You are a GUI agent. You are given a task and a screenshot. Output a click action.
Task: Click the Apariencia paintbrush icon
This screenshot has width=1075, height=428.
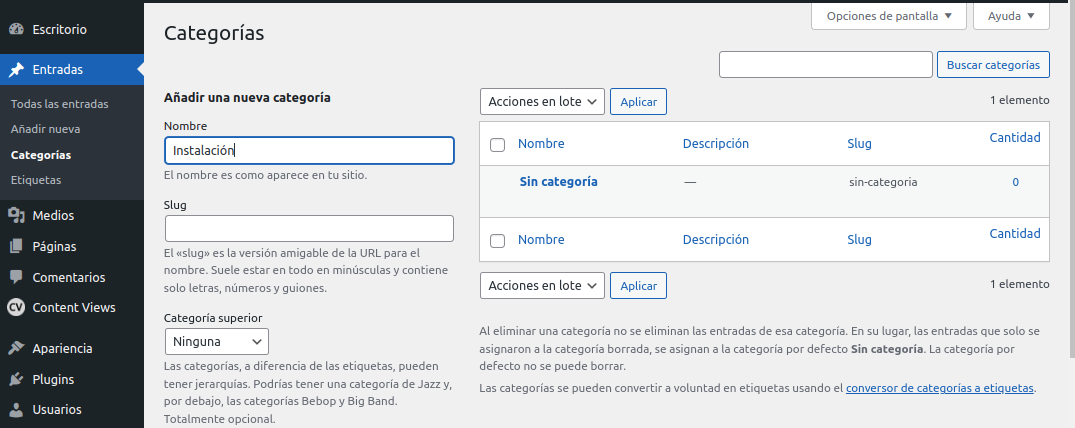pyautogui.click(x=16, y=349)
